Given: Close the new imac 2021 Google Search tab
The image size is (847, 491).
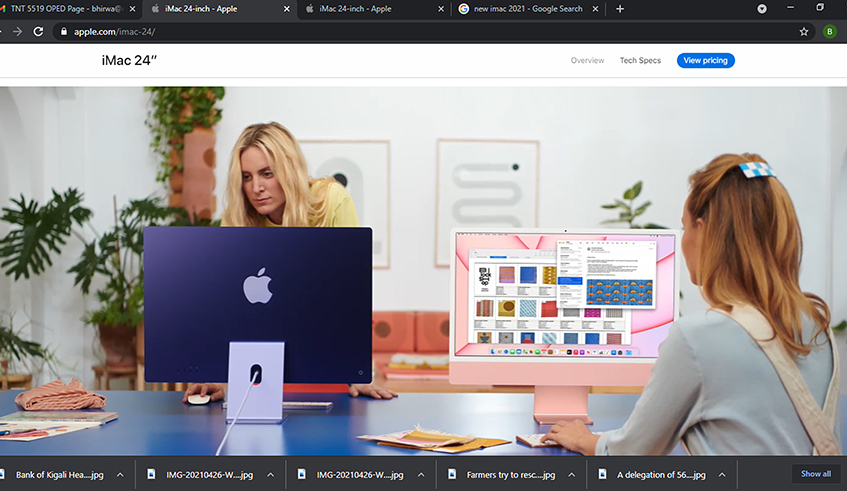Looking at the screenshot, I should (x=594, y=9).
